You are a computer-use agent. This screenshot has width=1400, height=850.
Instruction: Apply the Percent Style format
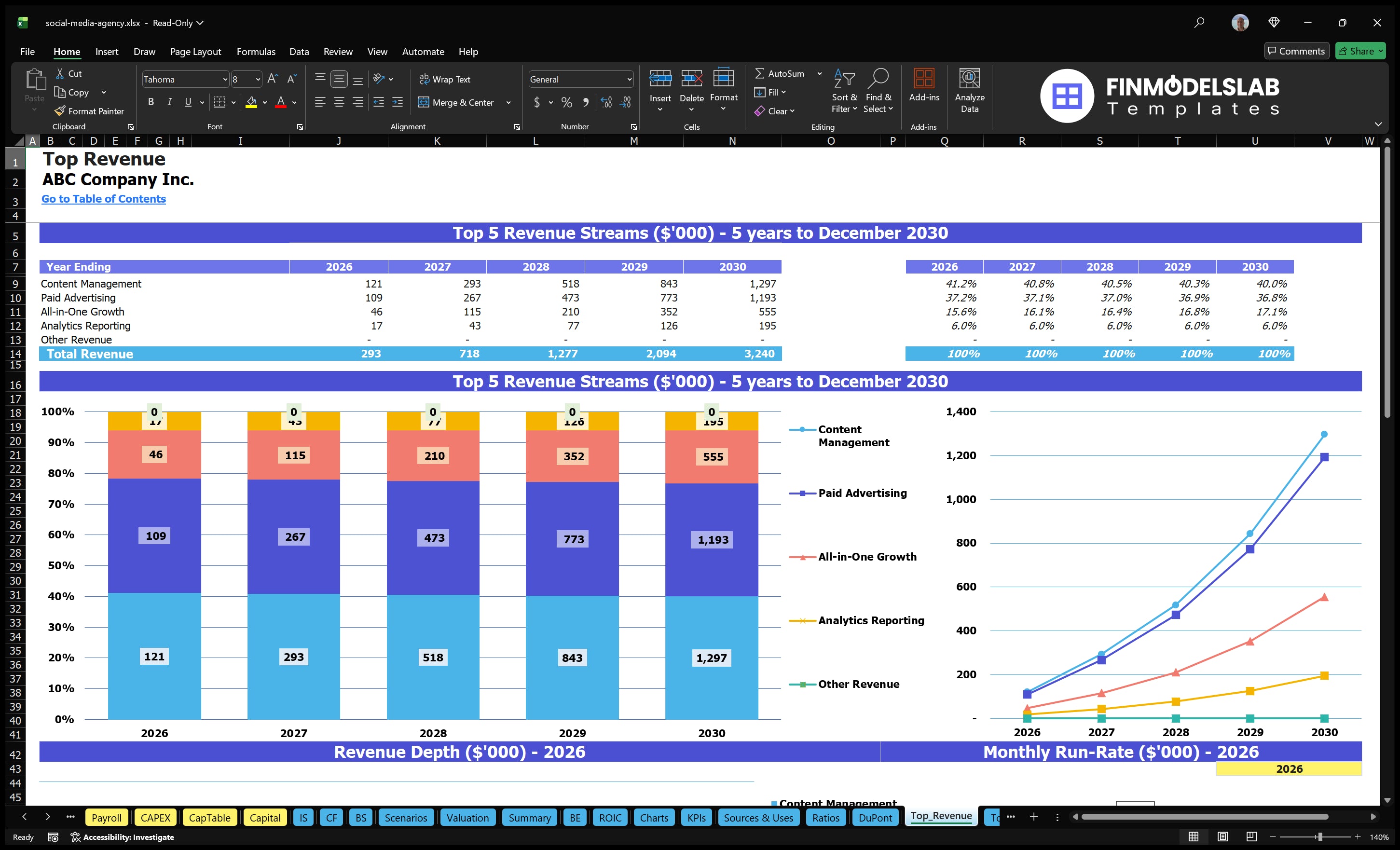pos(566,103)
